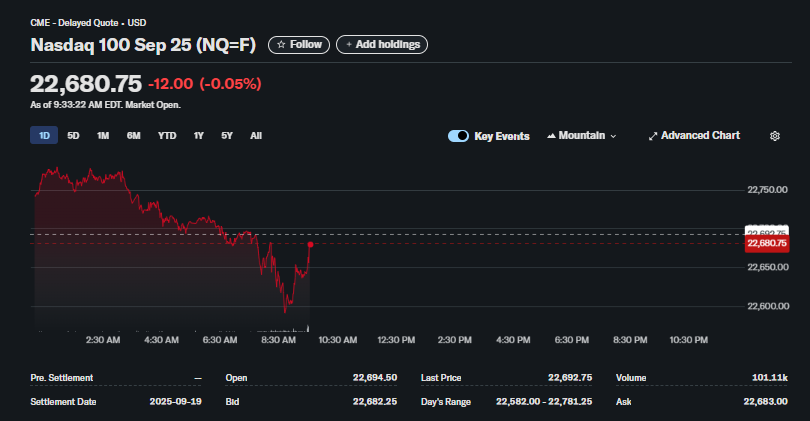Follow the Nasdaq 100 Sep 25 contract

299,45
